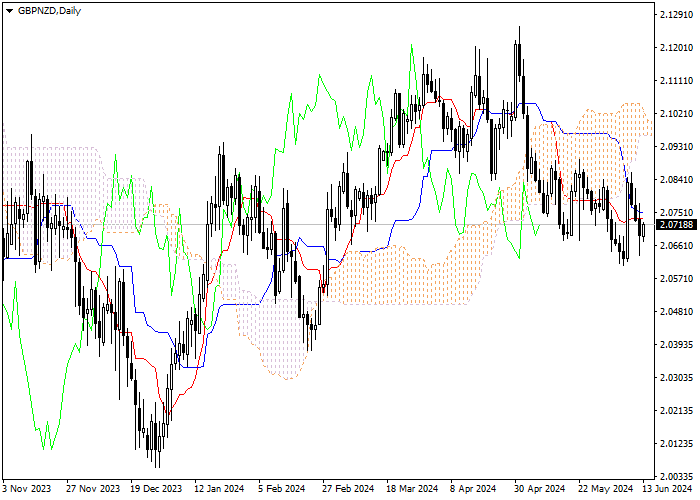Click price axis label 2.00335

click(676, 476)
